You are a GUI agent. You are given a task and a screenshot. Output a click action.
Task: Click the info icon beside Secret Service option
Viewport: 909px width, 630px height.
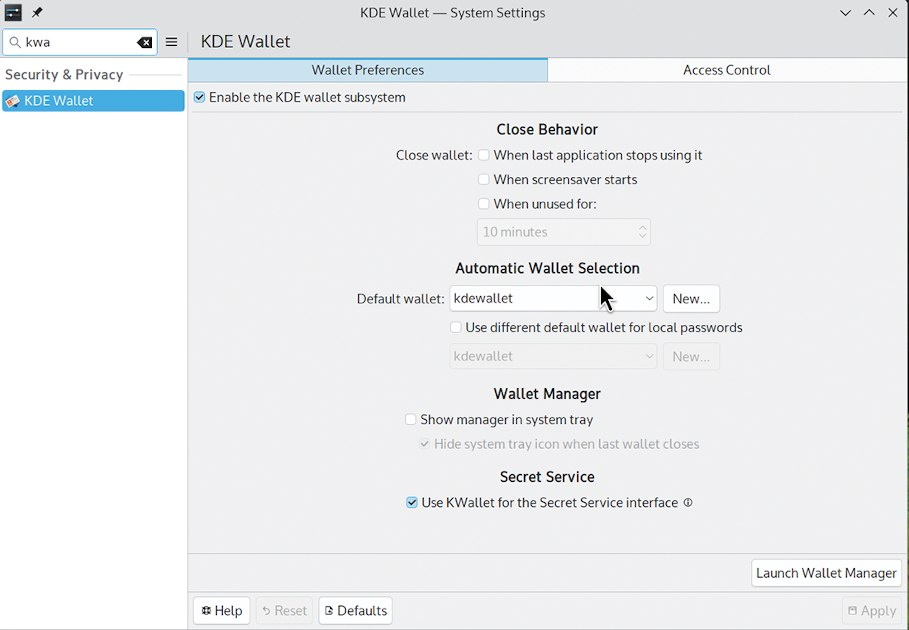[x=688, y=502]
